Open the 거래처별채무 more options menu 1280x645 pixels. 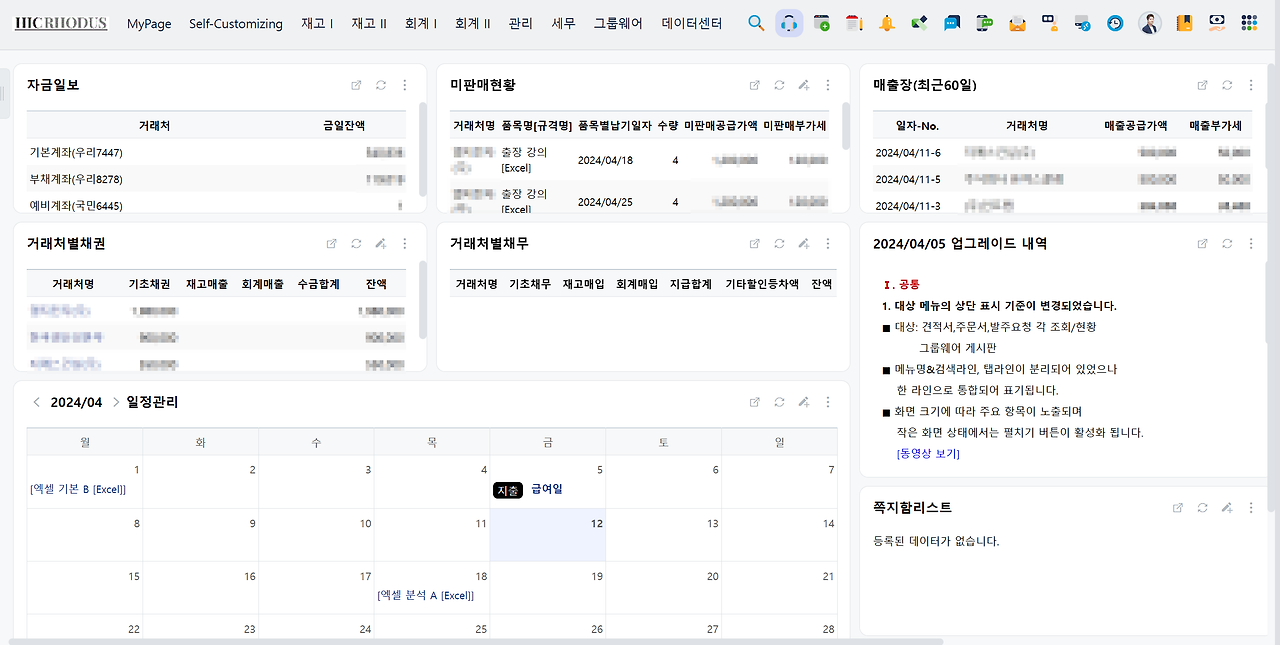(x=828, y=243)
